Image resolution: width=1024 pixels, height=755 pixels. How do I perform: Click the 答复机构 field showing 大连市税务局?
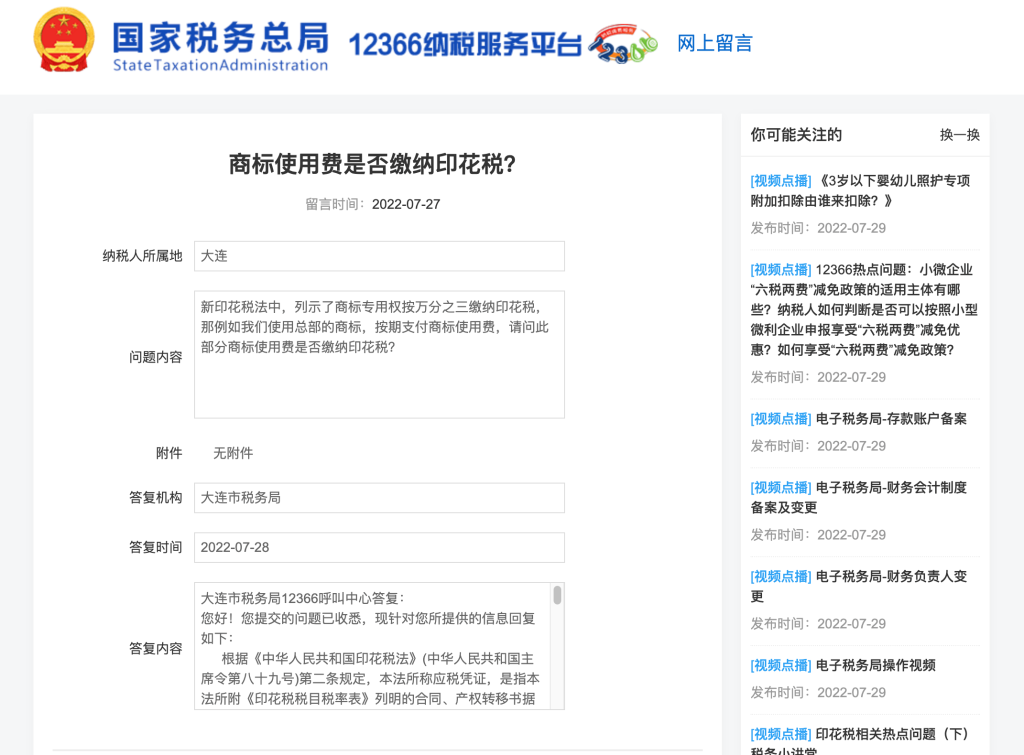click(378, 497)
